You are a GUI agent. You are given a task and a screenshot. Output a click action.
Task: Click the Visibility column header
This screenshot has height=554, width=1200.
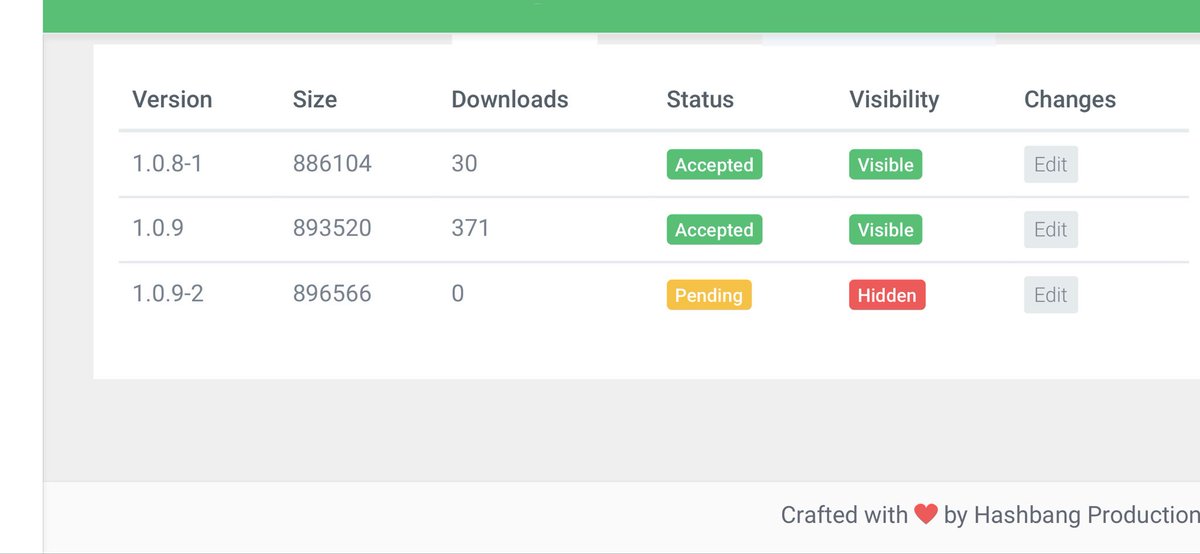tap(894, 100)
